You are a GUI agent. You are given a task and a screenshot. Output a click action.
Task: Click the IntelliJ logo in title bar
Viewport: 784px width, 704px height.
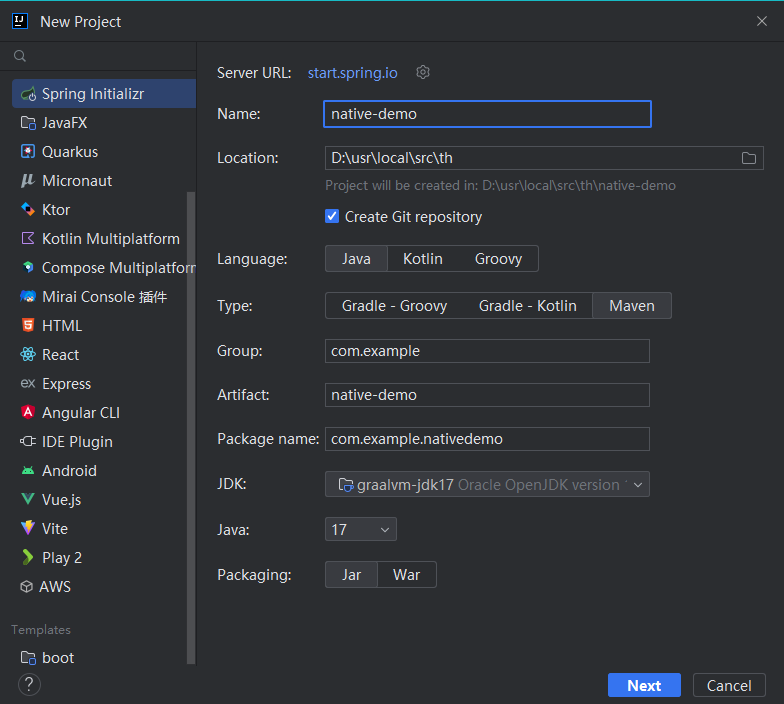tap(20, 22)
